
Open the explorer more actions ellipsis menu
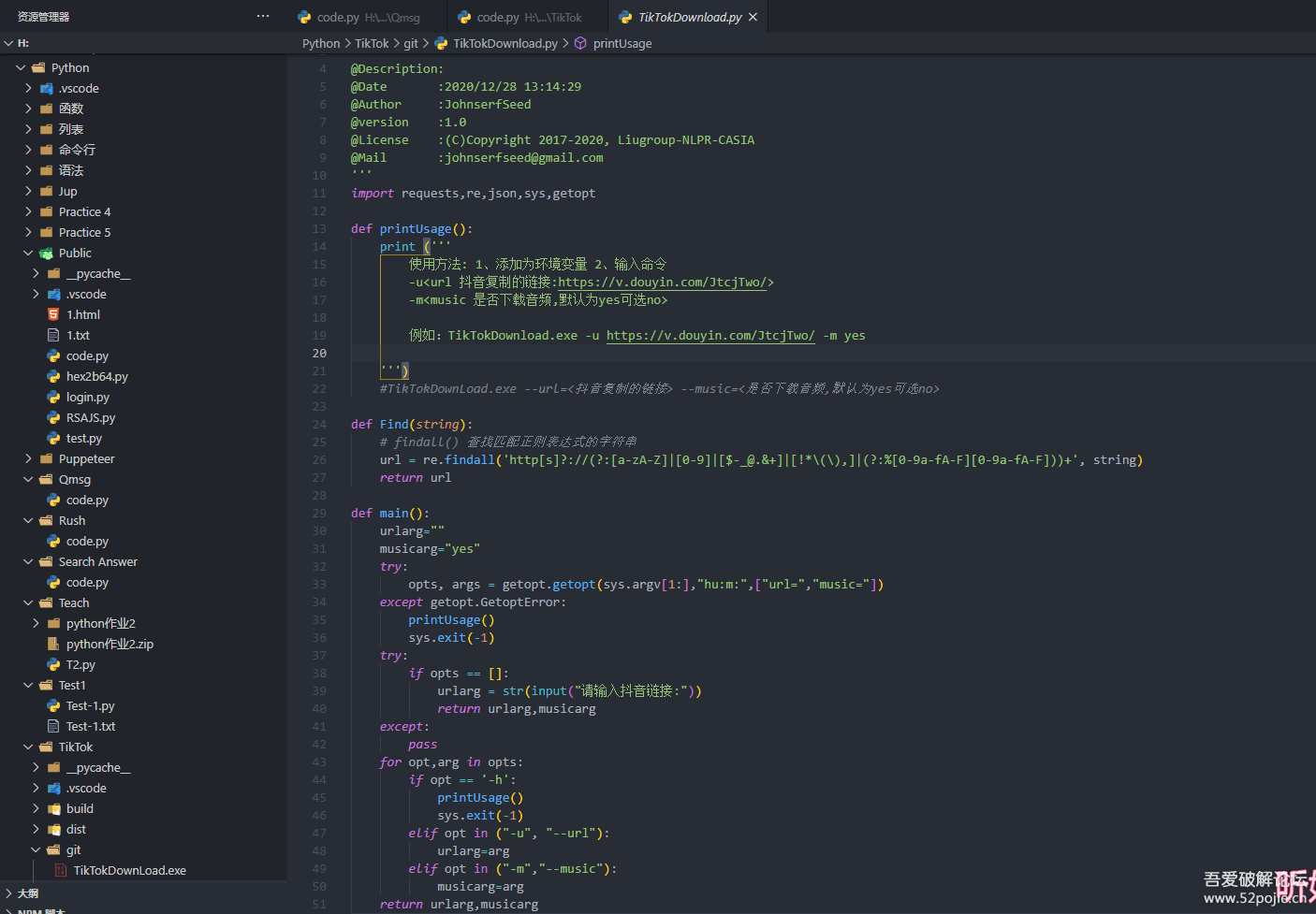tap(263, 16)
